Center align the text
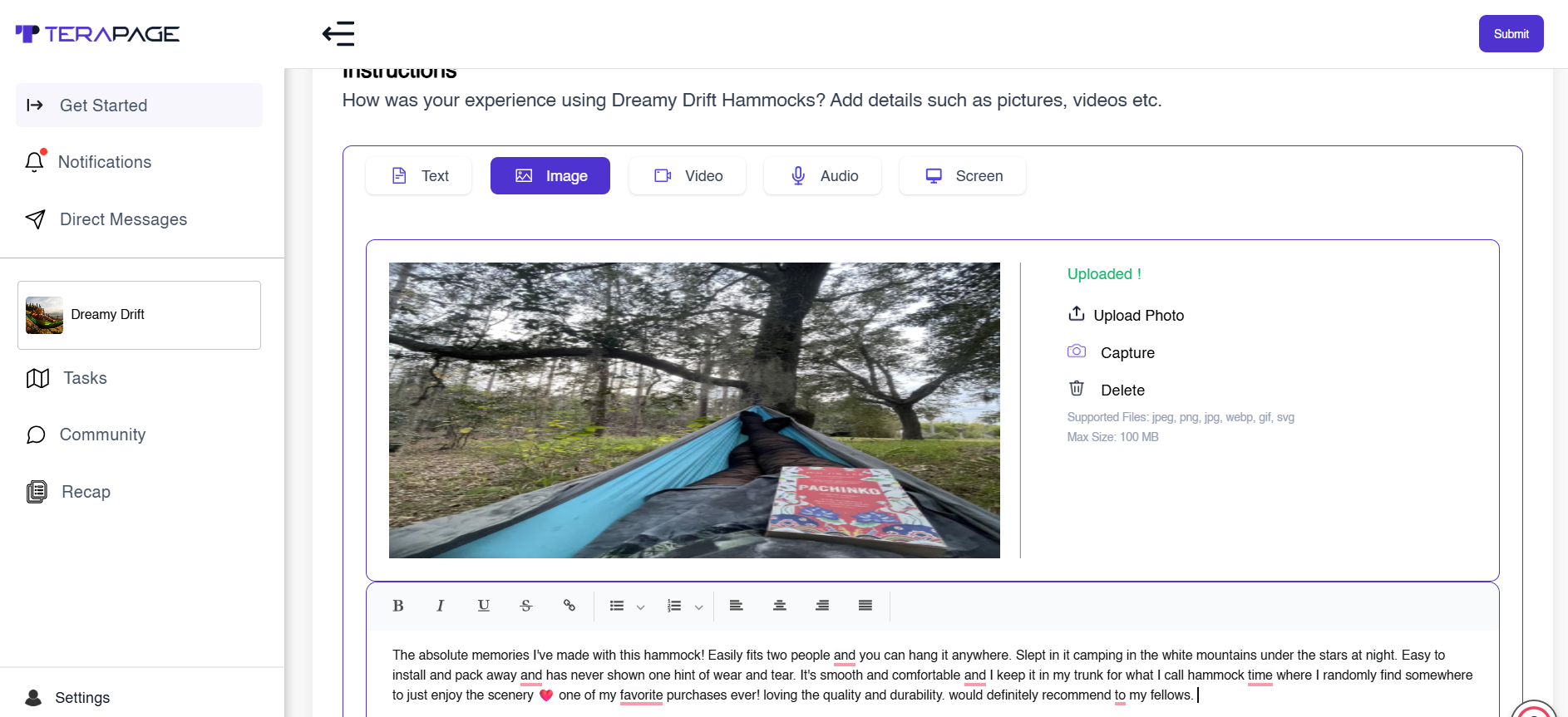 [x=779, y=606]
